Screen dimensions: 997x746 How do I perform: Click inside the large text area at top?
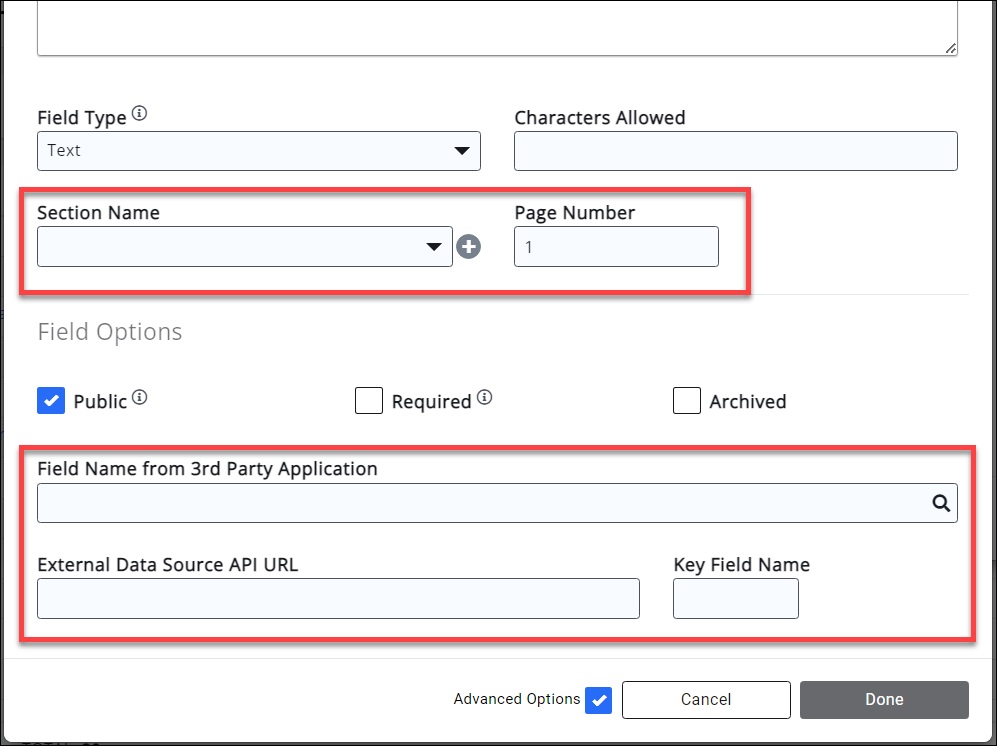click(497, 27)
